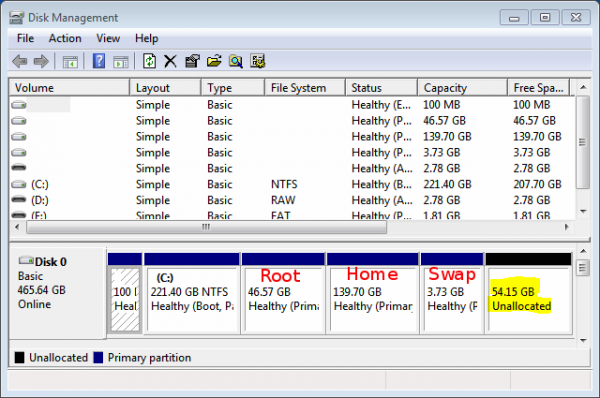Click the Forward arrow toolbar icon
600x398 pixels.
pos(41,61)
